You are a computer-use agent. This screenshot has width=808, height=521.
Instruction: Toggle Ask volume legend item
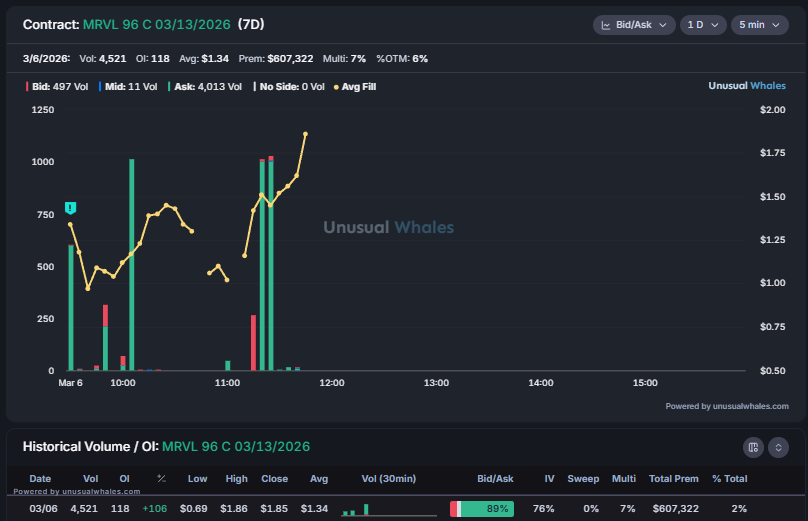coord(205,87)
